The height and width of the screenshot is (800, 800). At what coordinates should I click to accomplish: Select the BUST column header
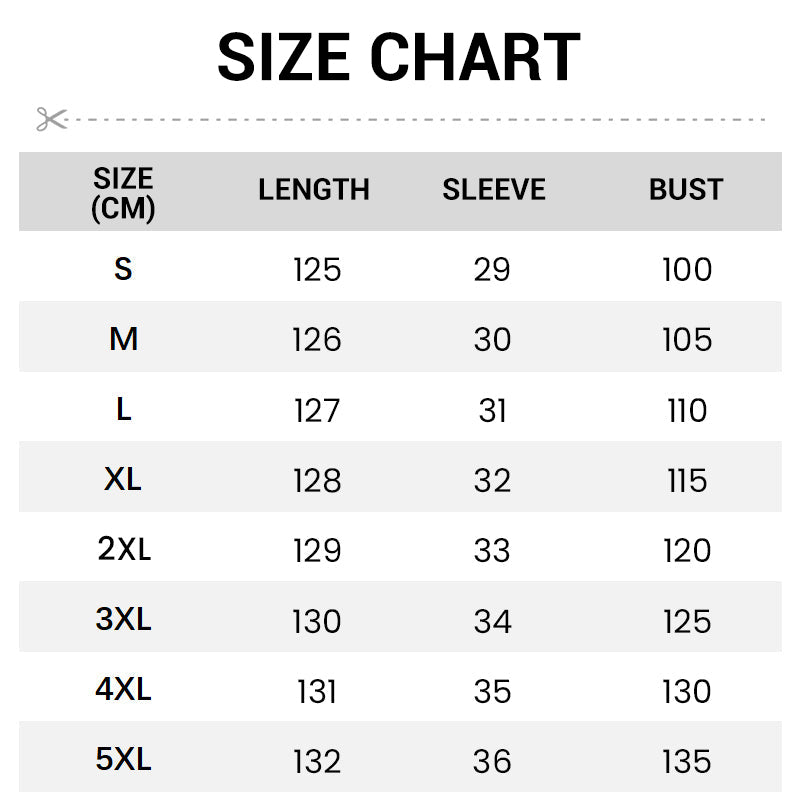pyautogui.click(x=686, y=189)
